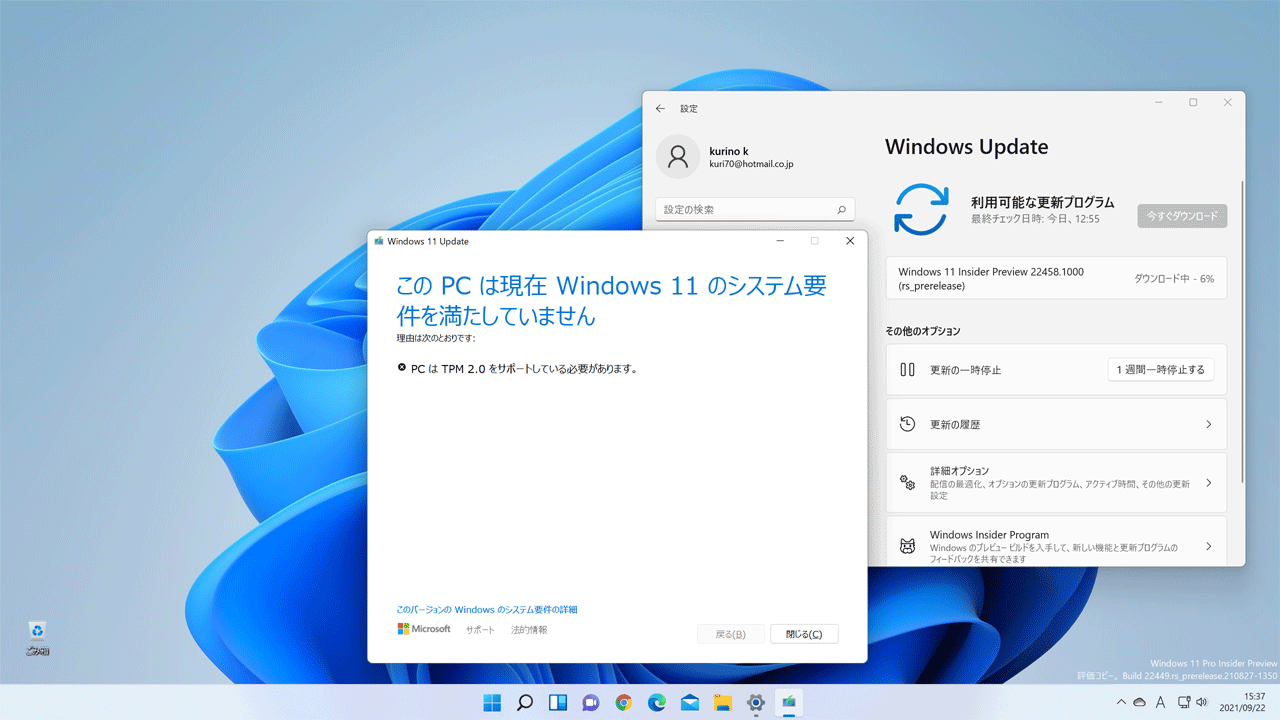Click ダウンロード中 - 6% progress status
The width and height of the screenshot is (1280, 720).
(1174, 279)
